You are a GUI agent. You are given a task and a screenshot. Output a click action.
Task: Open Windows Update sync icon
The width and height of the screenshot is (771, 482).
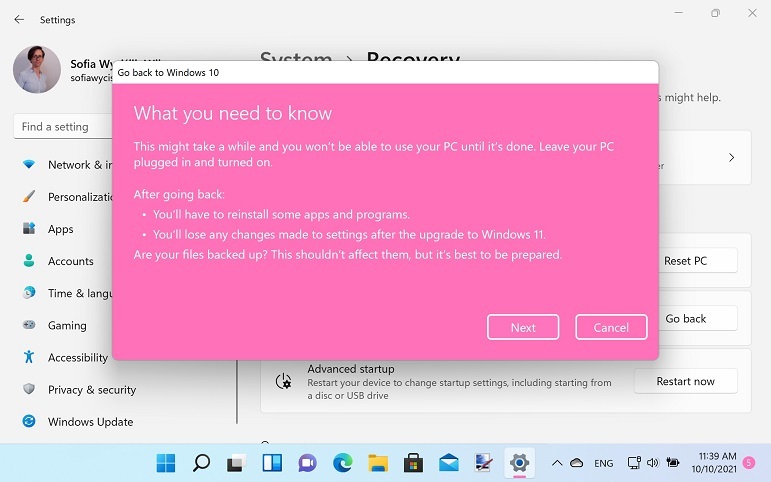pyautogui.click(x=29, y=422)
